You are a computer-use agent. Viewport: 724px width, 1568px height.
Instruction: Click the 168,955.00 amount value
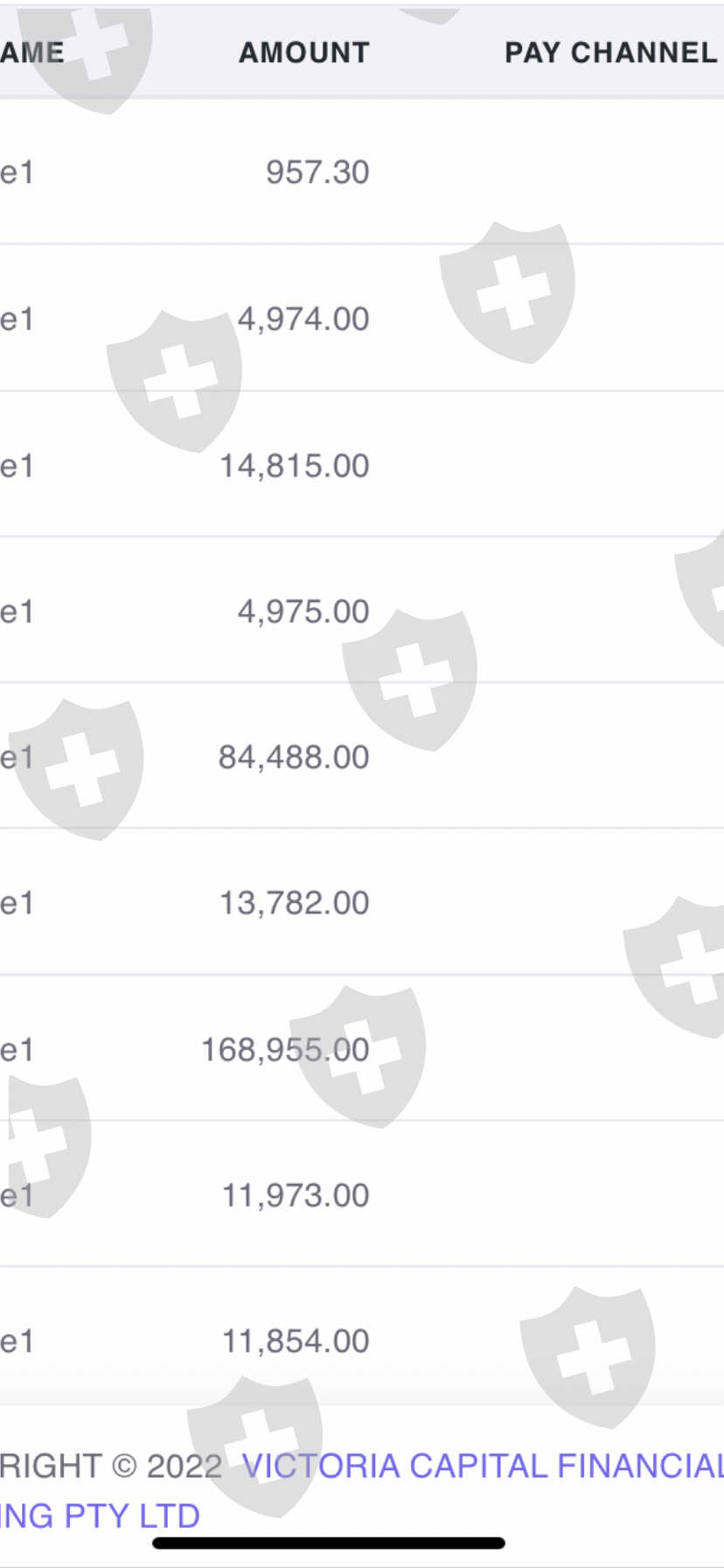point(285,1050)
